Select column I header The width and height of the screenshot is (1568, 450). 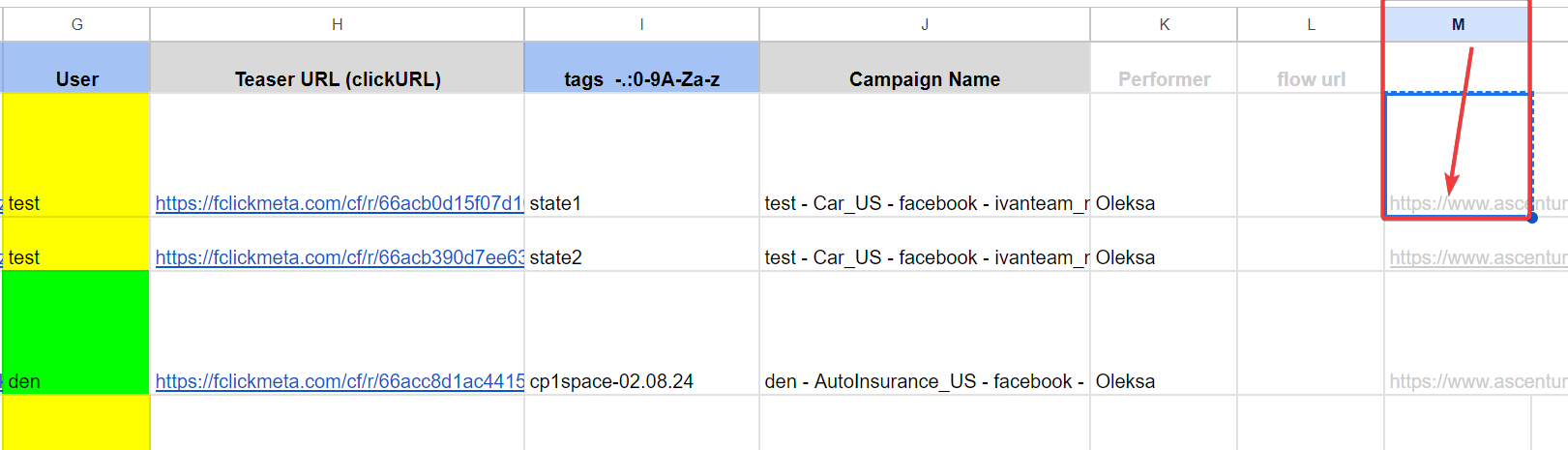tap(641, 24)
